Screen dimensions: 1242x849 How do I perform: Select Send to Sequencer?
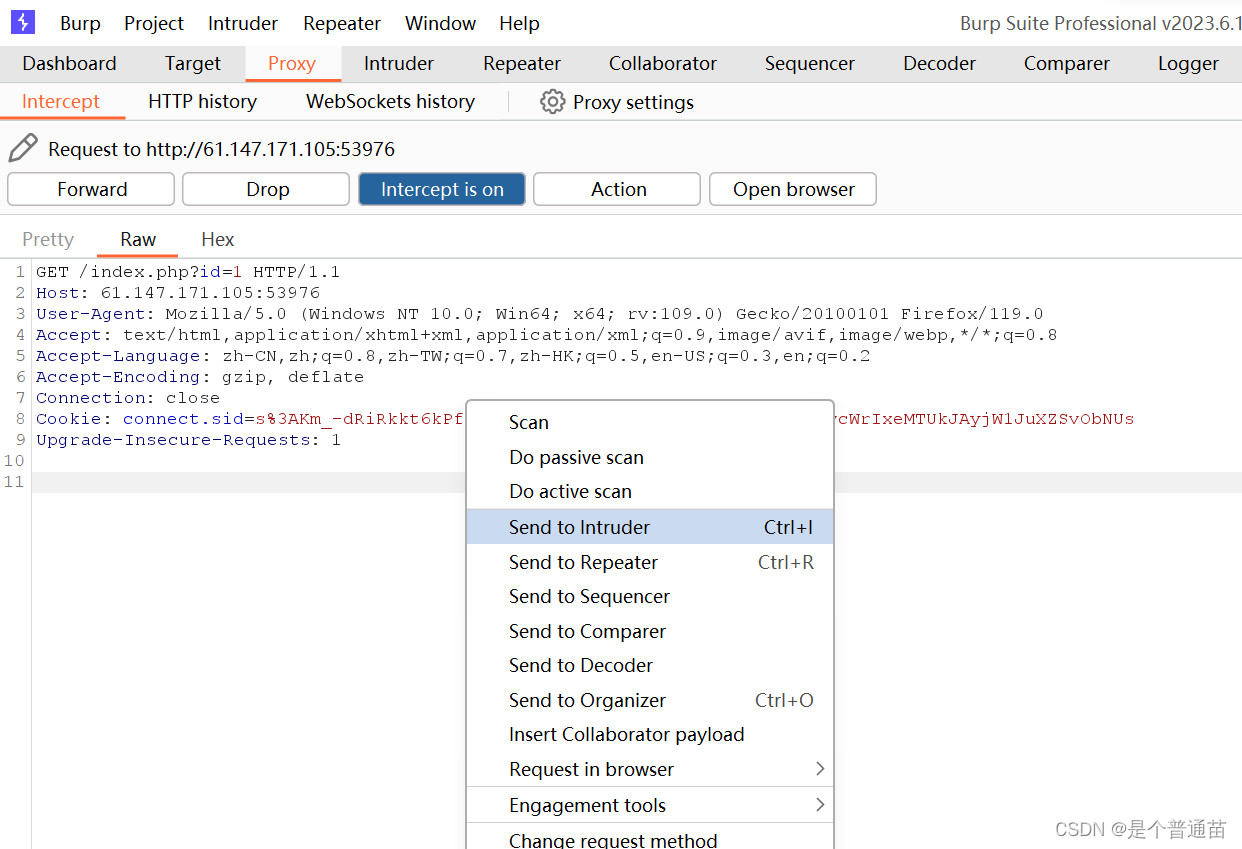tap(650, 596)
